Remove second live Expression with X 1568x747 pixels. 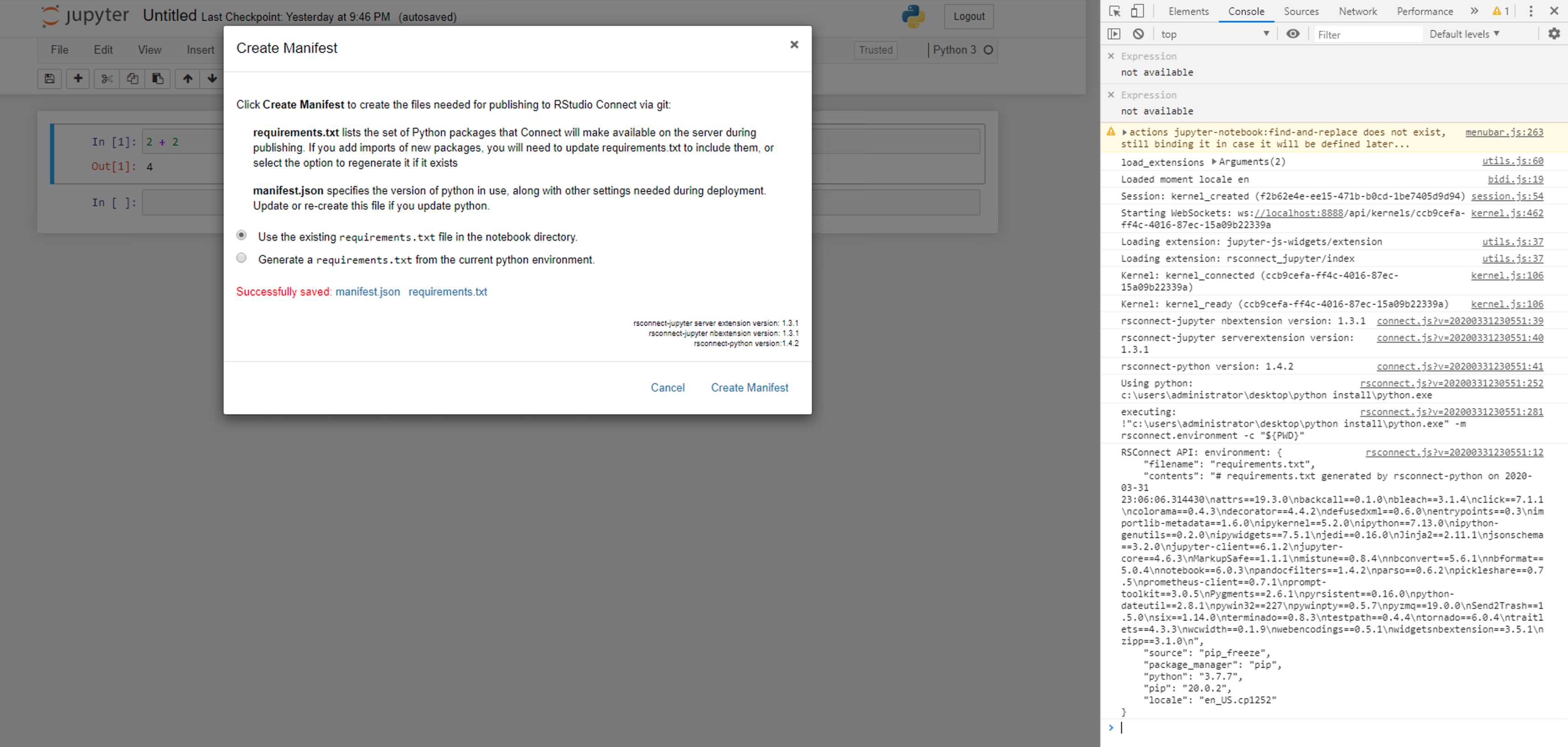tap(1111, 95)
